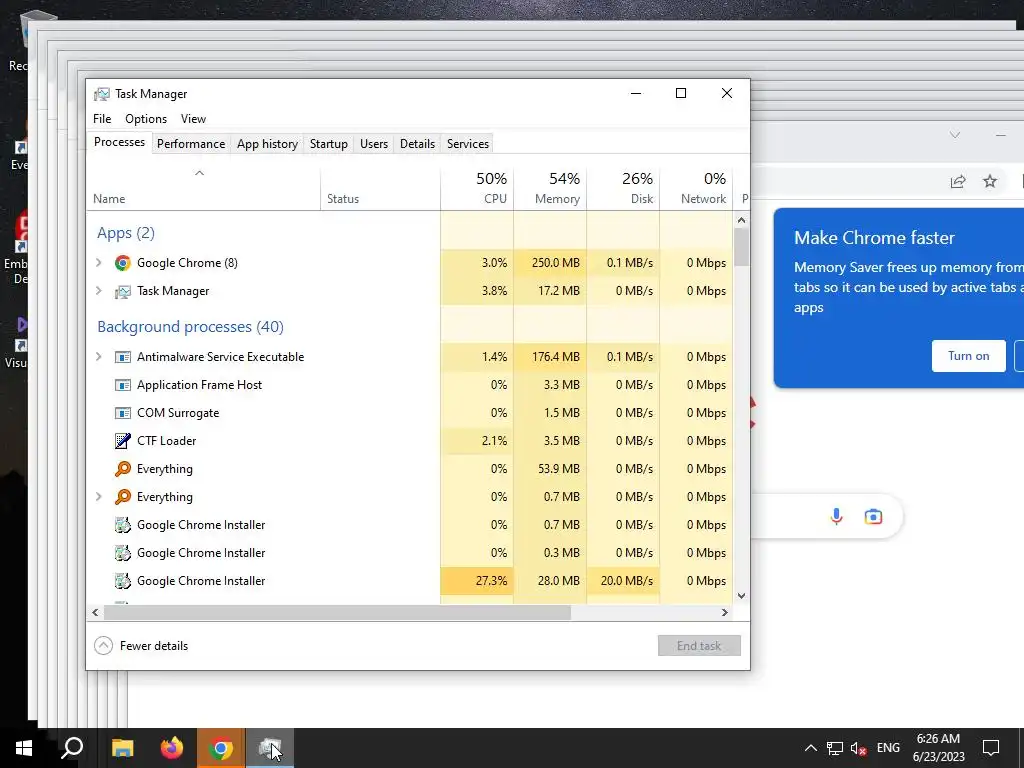Click the Google Chrome process icon
Viewport: 1024px width, 768px height.
(122, 263)
